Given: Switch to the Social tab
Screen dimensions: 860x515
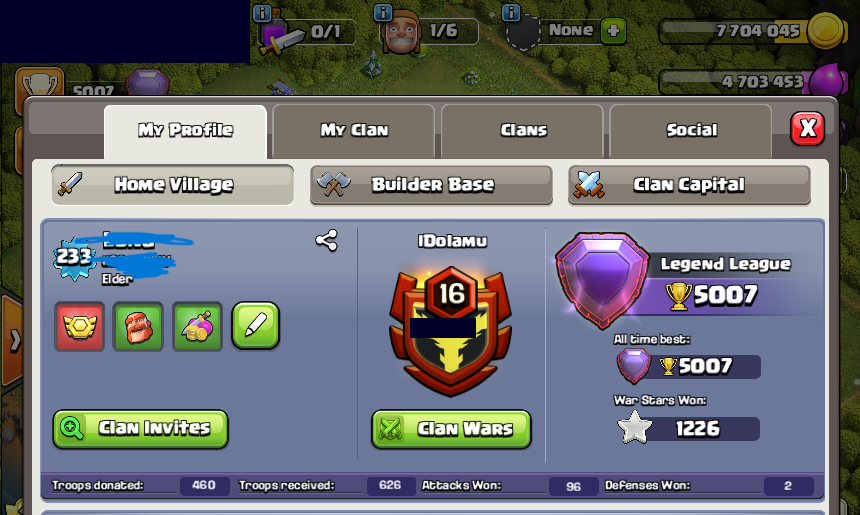Looking at the screenshot, I should 691,131.
